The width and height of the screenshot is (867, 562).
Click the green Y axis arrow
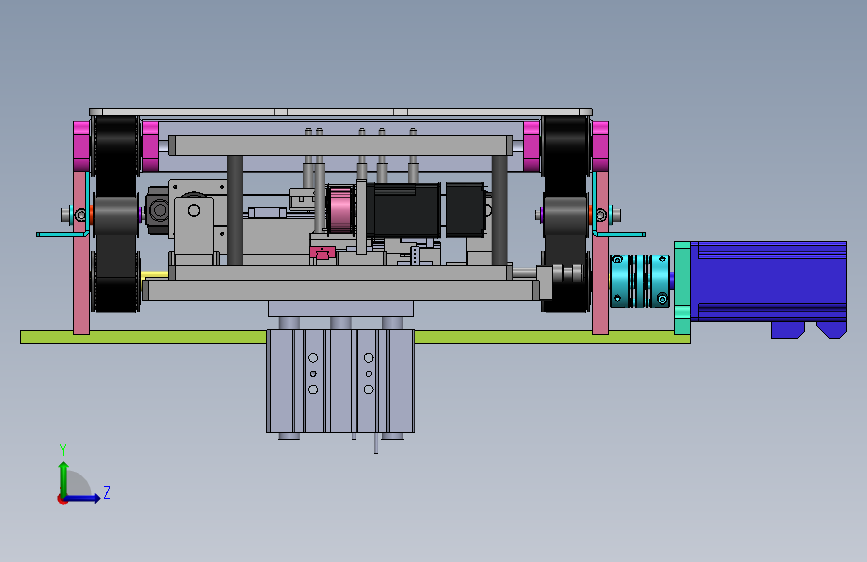[x=64, y=477]
